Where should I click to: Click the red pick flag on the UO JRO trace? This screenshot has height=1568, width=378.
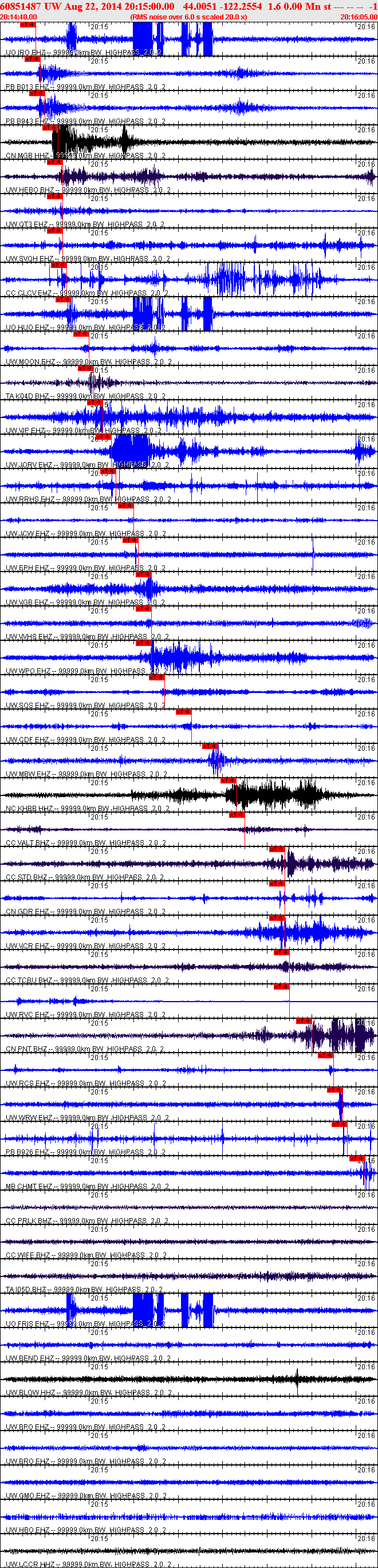27,25
